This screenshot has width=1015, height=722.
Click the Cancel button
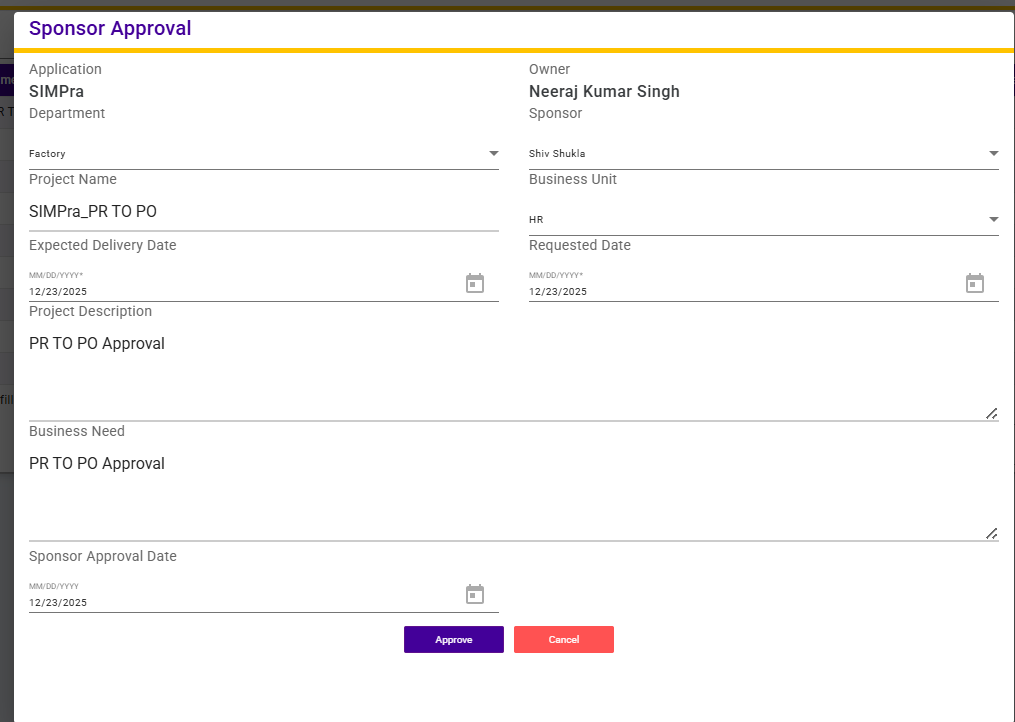click(x=564, y=640)
